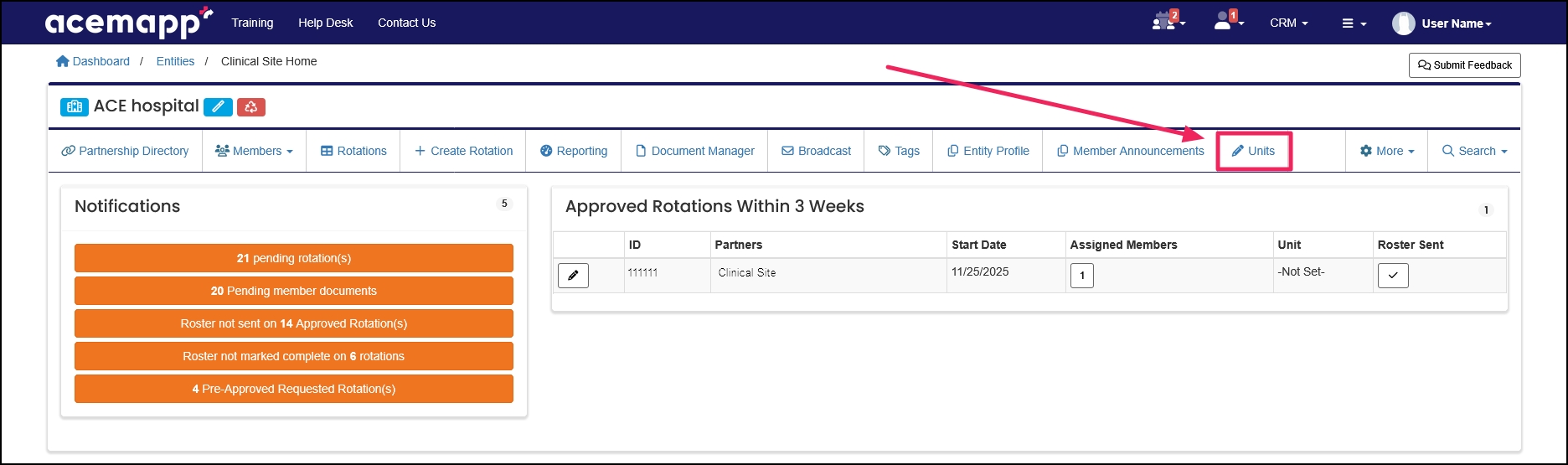
Task: Expand the Members dropdown
Action: pyautogui.click(x=254, y=151)
